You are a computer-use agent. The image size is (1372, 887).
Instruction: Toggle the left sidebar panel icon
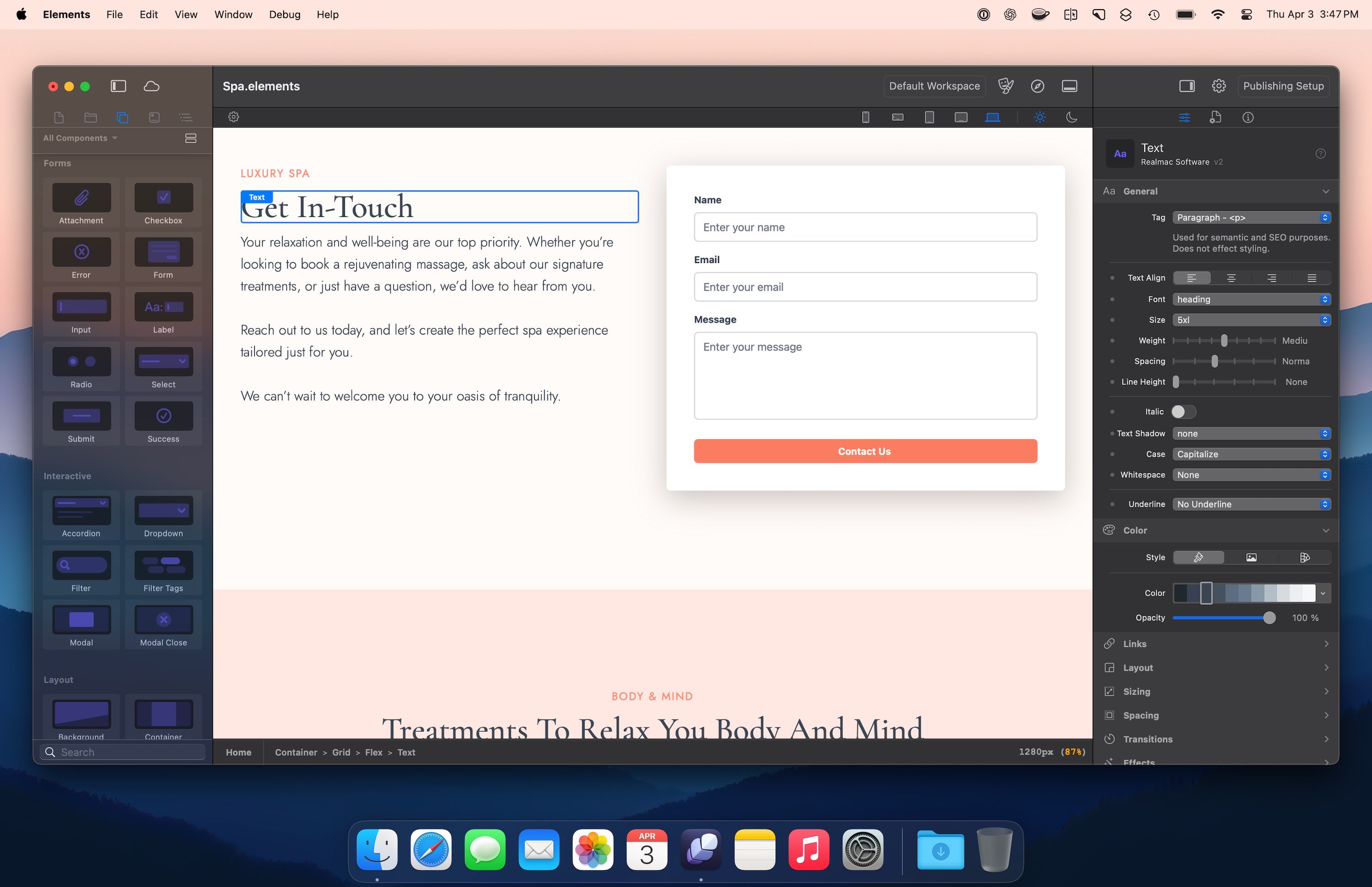click(118, 86)
